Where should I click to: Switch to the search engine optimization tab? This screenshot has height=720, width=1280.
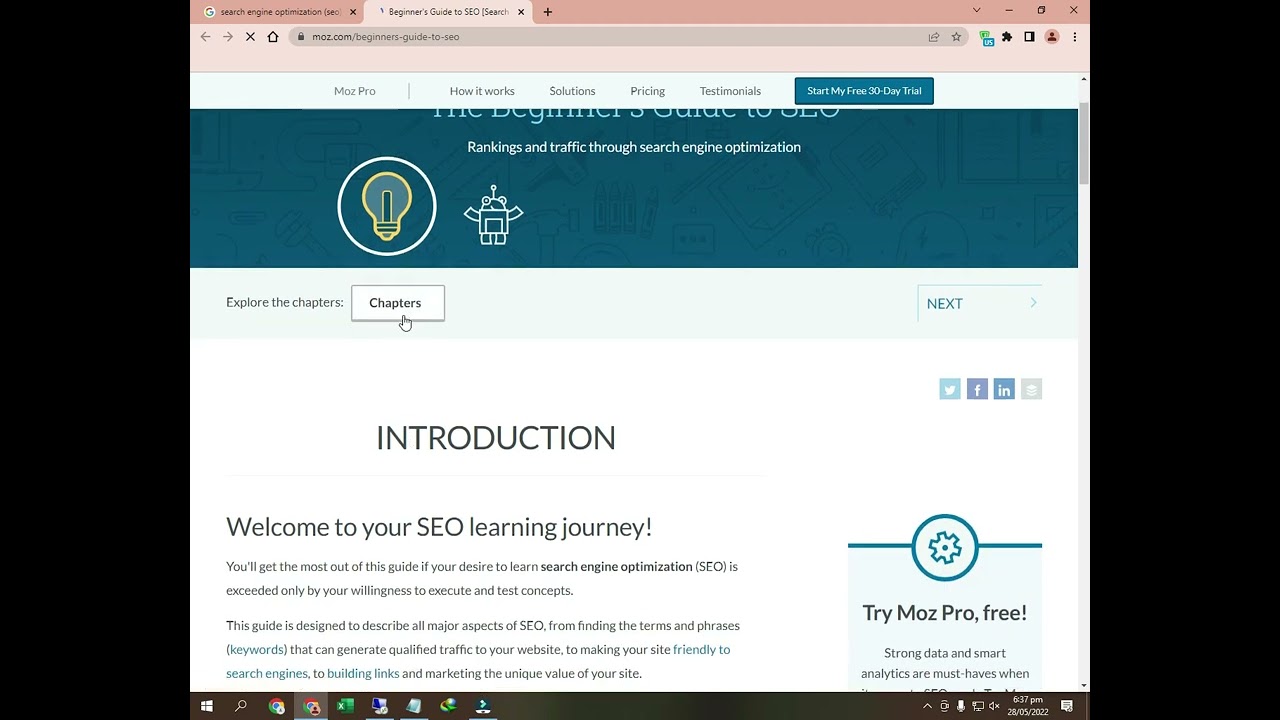point(280,12)
